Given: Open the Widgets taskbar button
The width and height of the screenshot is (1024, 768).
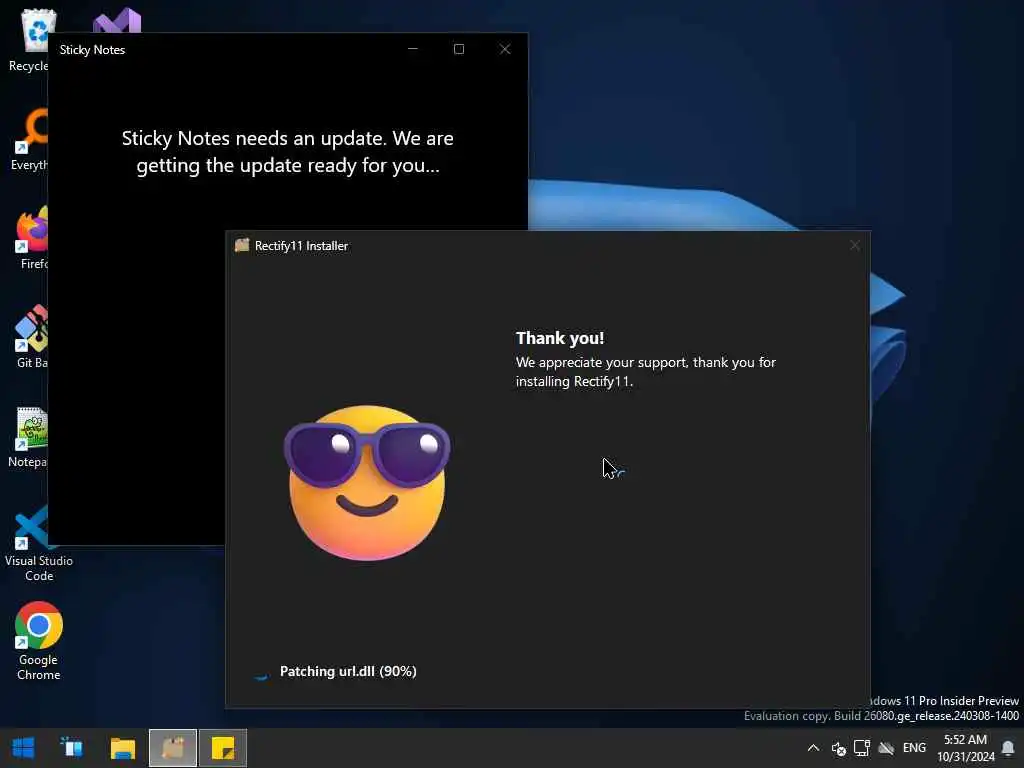Looking at the screenshot, I should tap(72, 748).
